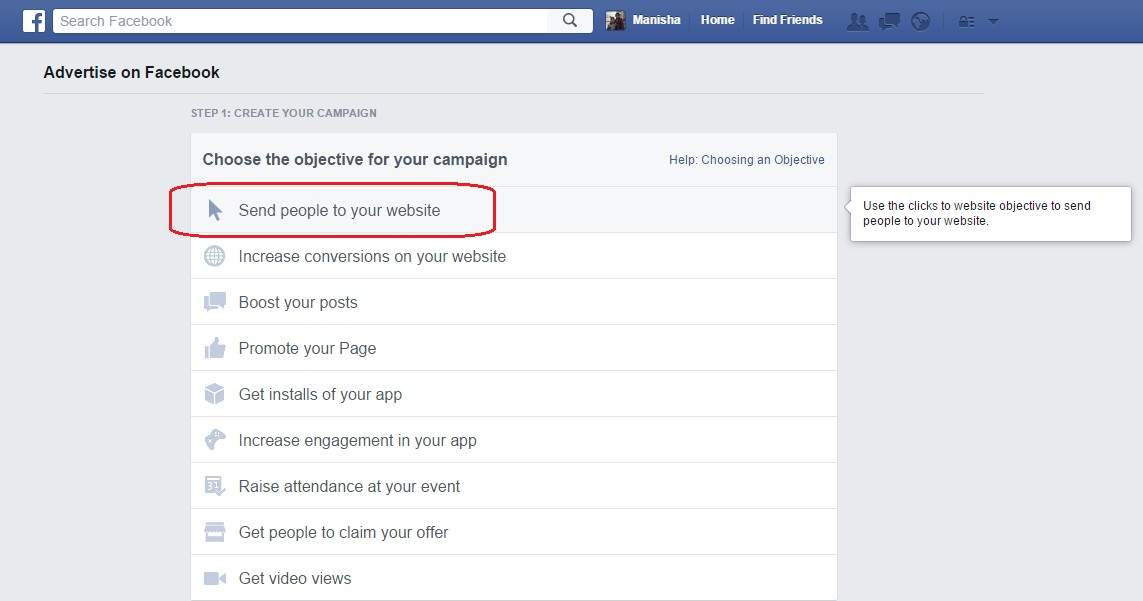Check notifications via the globe icon

tap(920, 20)
